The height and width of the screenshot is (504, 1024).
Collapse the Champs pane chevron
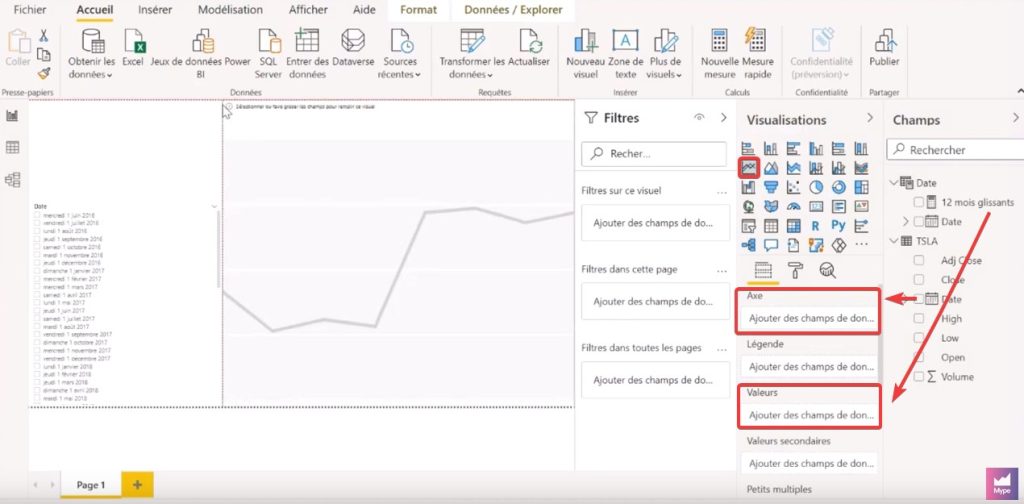pyautogui.click(x=1016, y=118)
